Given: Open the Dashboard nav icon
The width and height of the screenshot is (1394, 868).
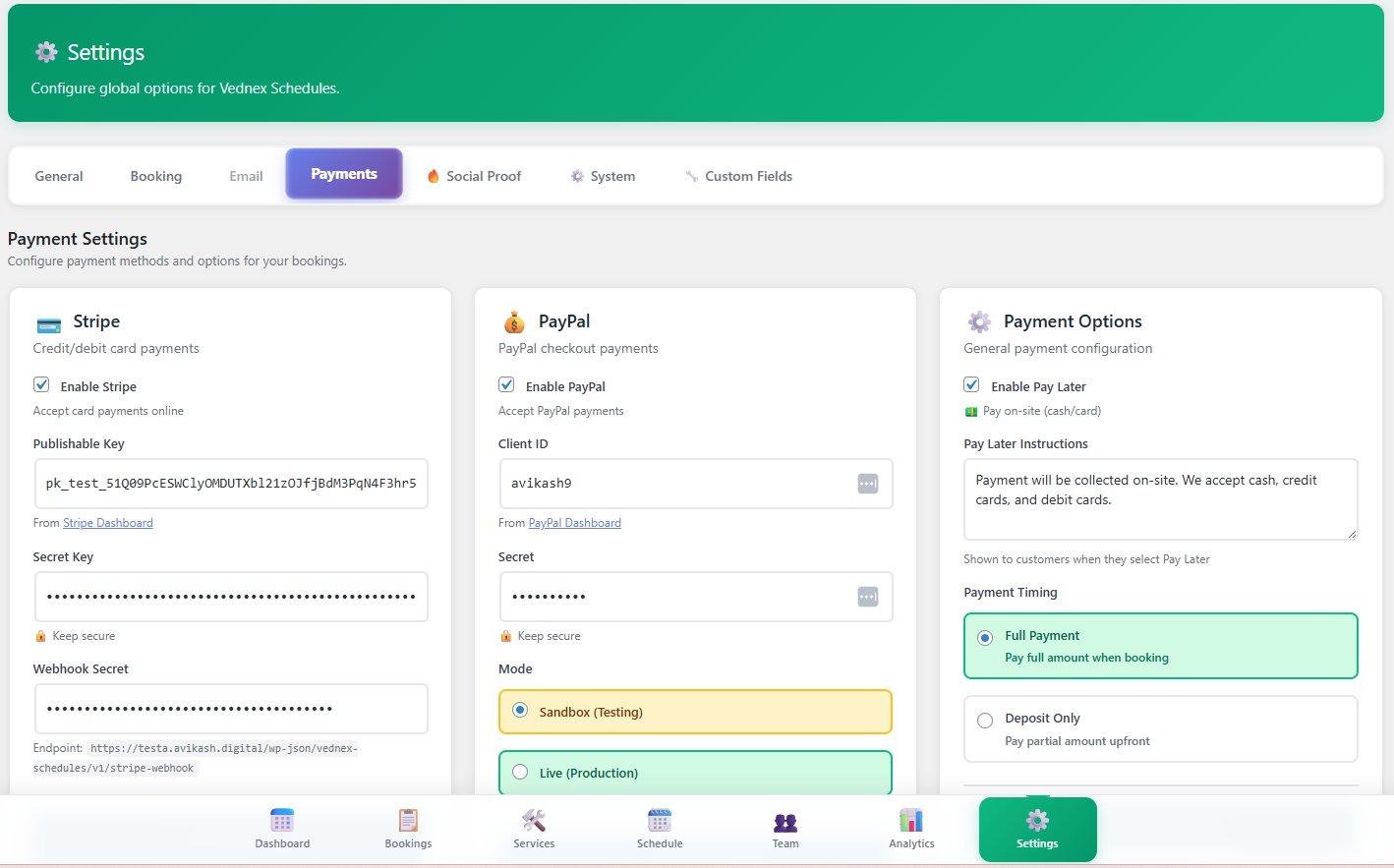Looking at the screenshot, I should (x=282, y=820).
